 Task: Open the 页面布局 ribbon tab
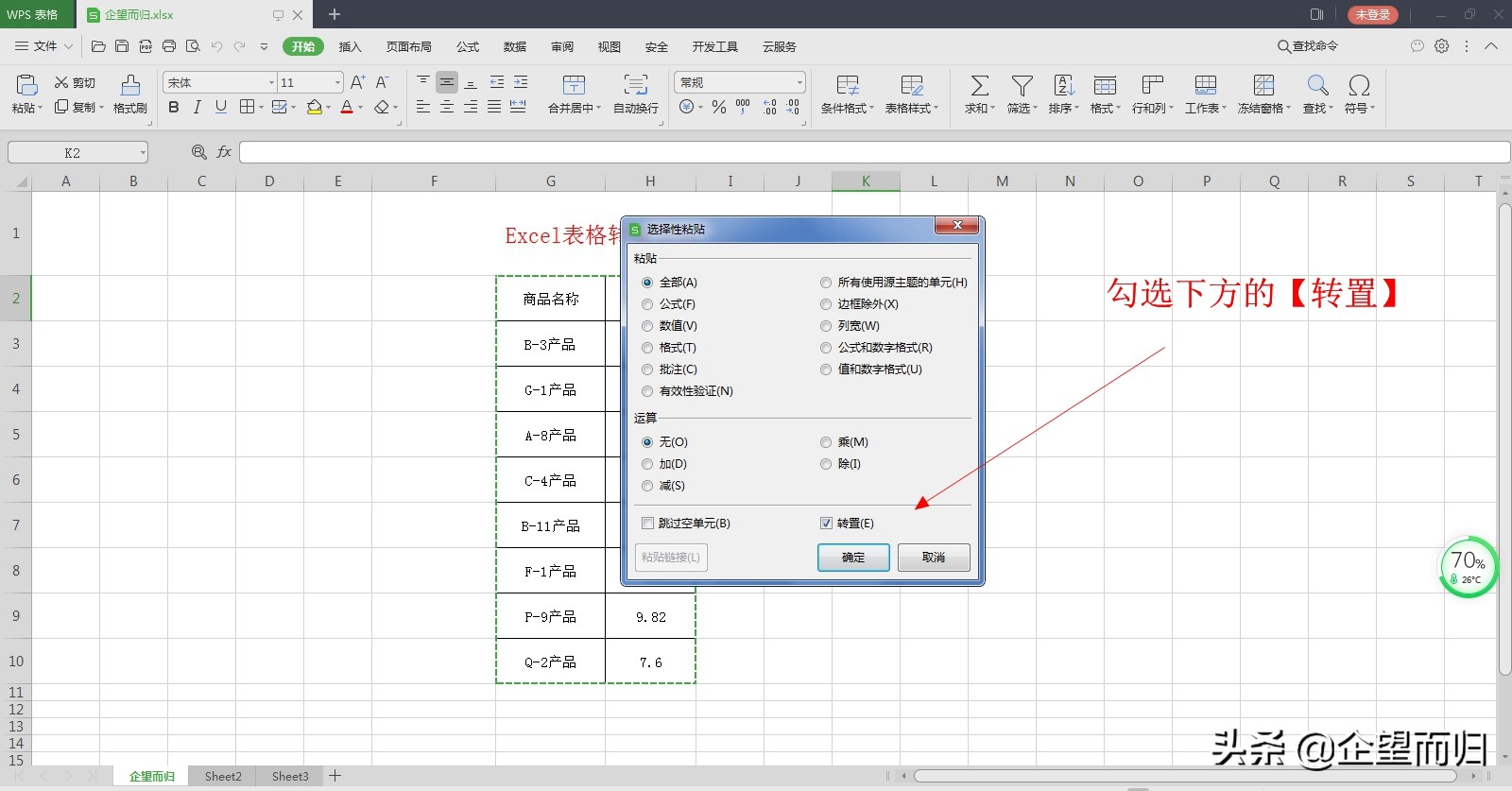[x=409, y=46]
